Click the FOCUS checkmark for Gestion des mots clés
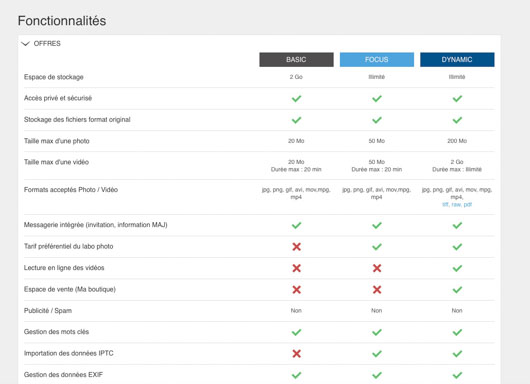The height and width of the screenshot is (384, 530). (377, 332)
